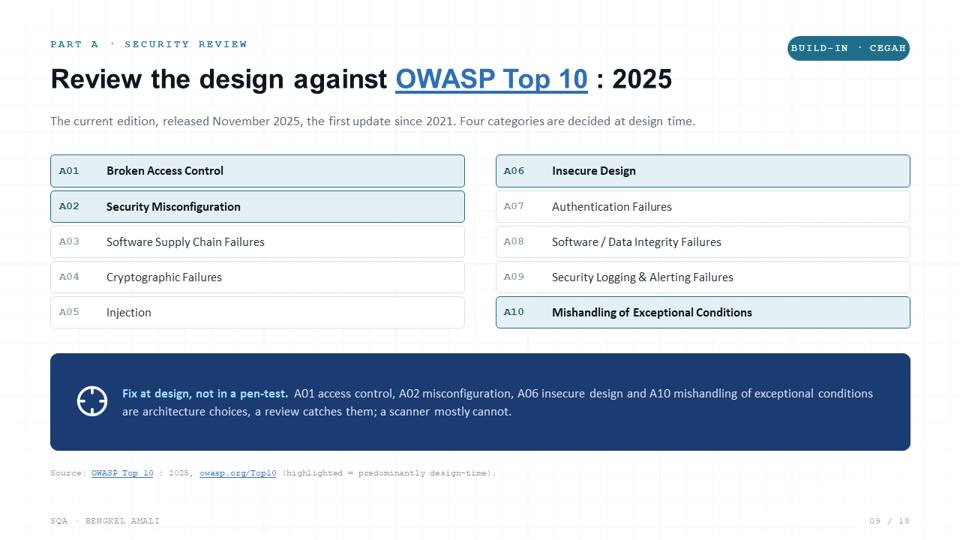Click the crosshair target icon in the callout
960x540 pixels.
tap(92, 402)
